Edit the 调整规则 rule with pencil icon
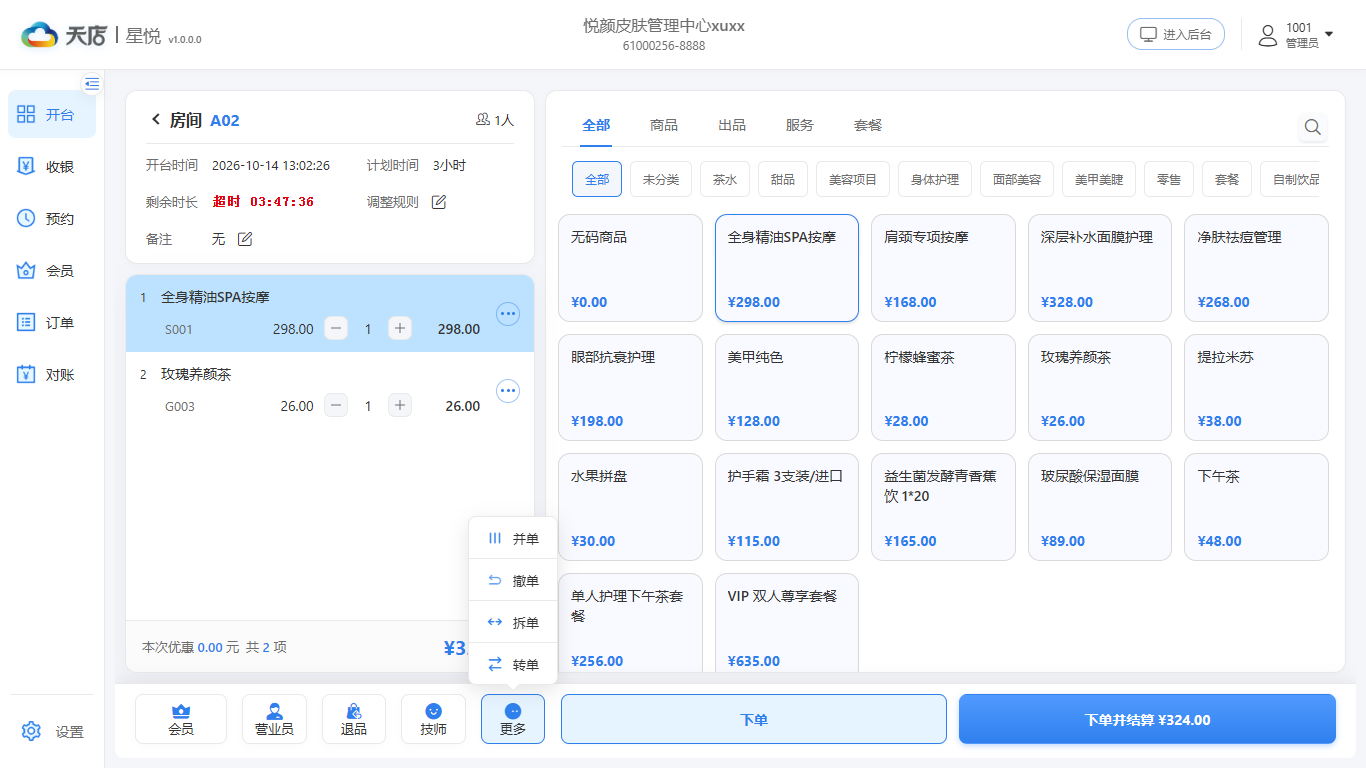1366x768 pixels. 438,202
